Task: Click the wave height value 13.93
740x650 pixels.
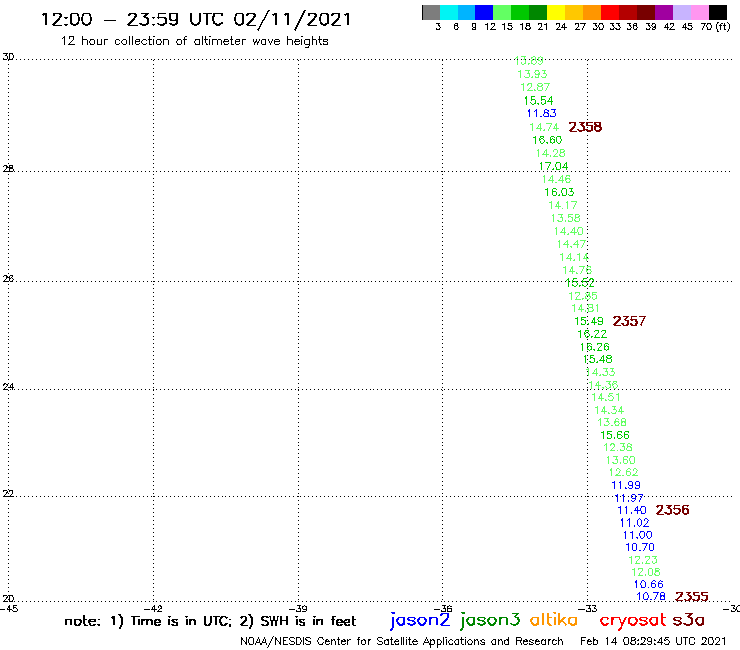Action: (532, 74)
